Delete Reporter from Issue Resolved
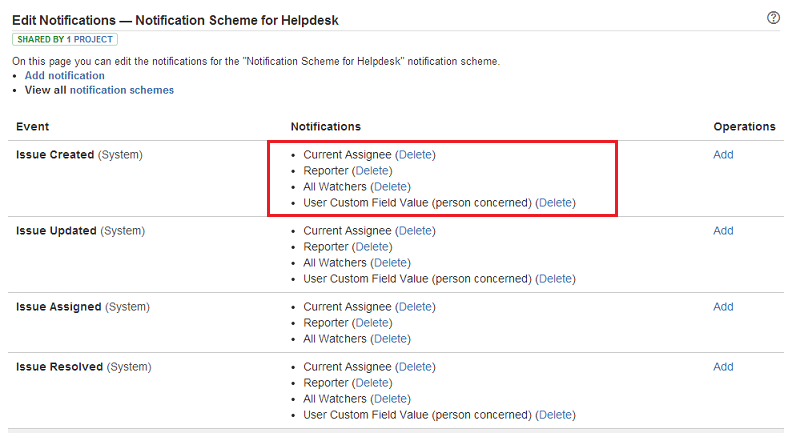Screen dimensions: 796x433 [x=372, y=383]
